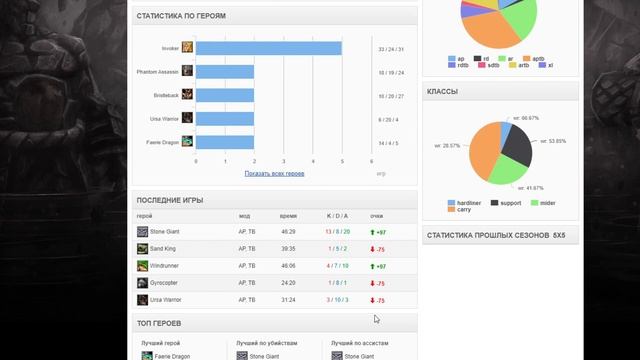
Task: Click the K / D / A column header
Action: coord(338,216)
